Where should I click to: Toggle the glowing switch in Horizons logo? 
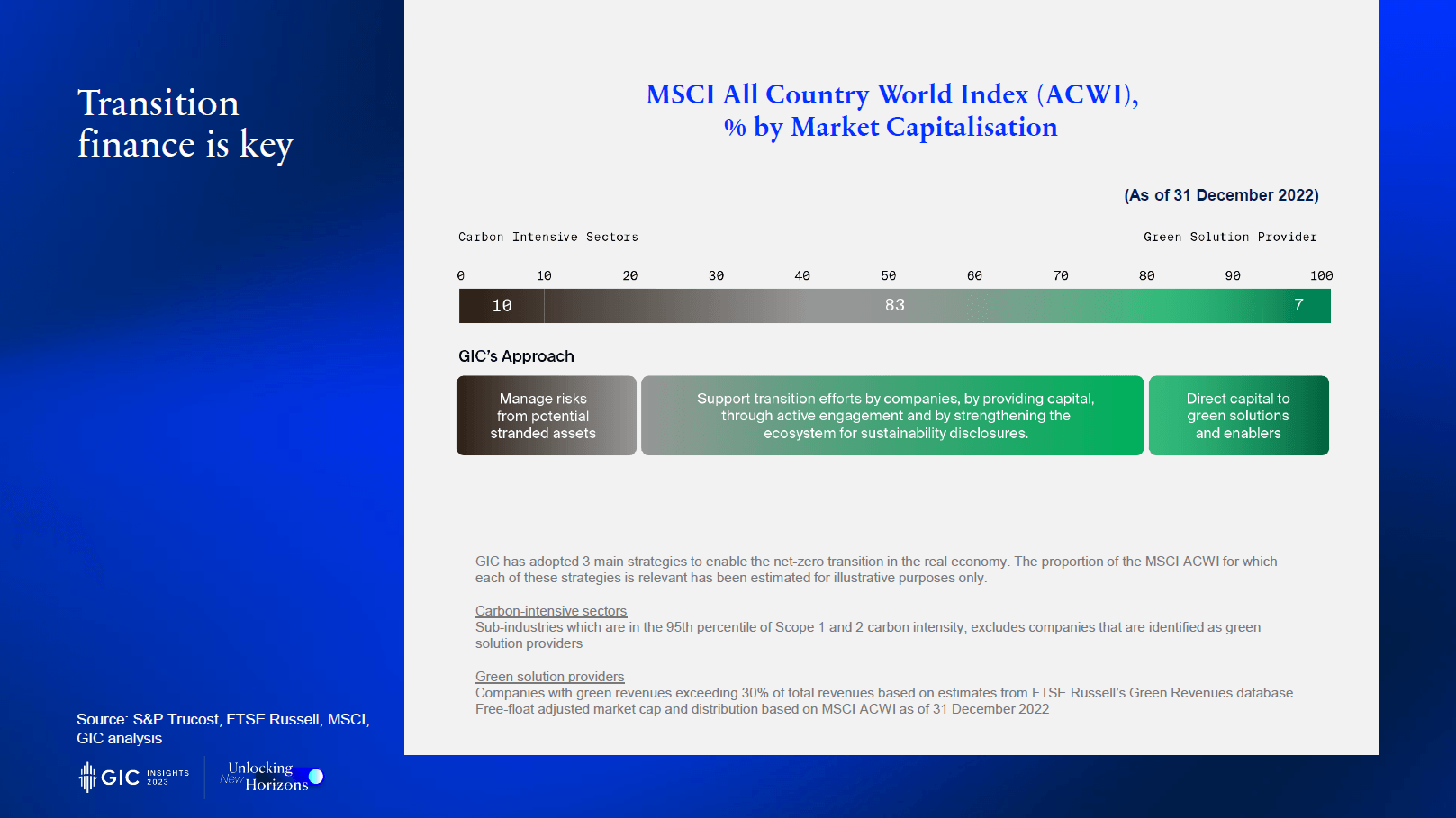[315, 776]
